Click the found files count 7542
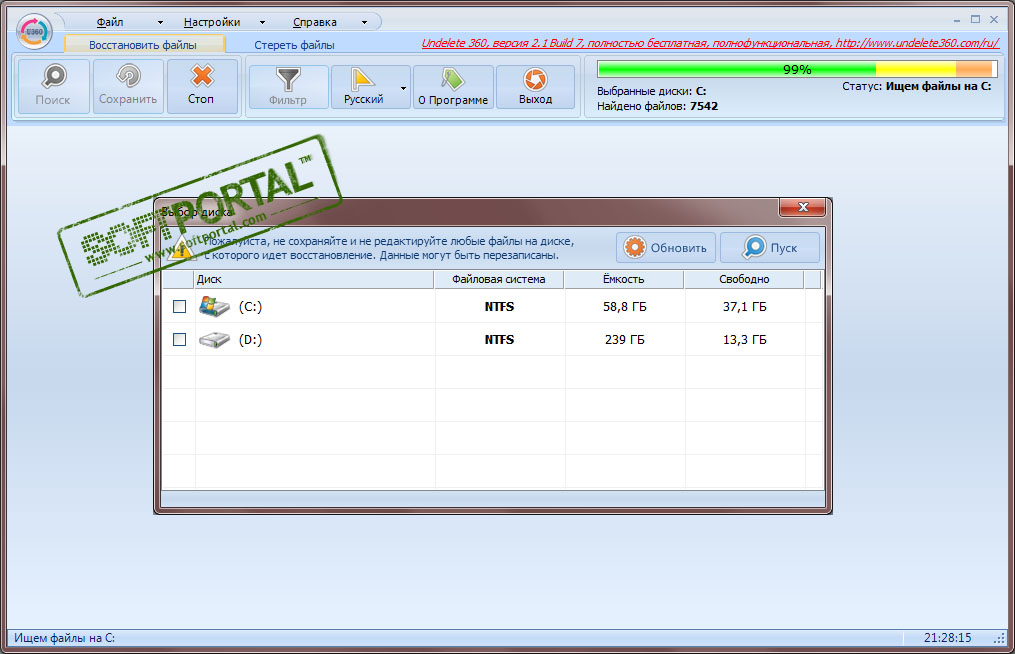This screenshot has height=654, width=1015. coord(704,106)
